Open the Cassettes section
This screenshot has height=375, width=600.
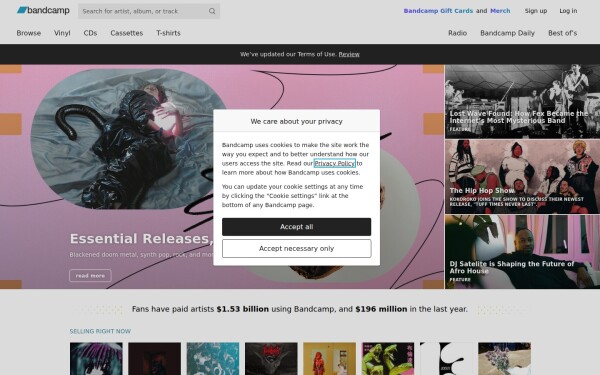(127, 33)
